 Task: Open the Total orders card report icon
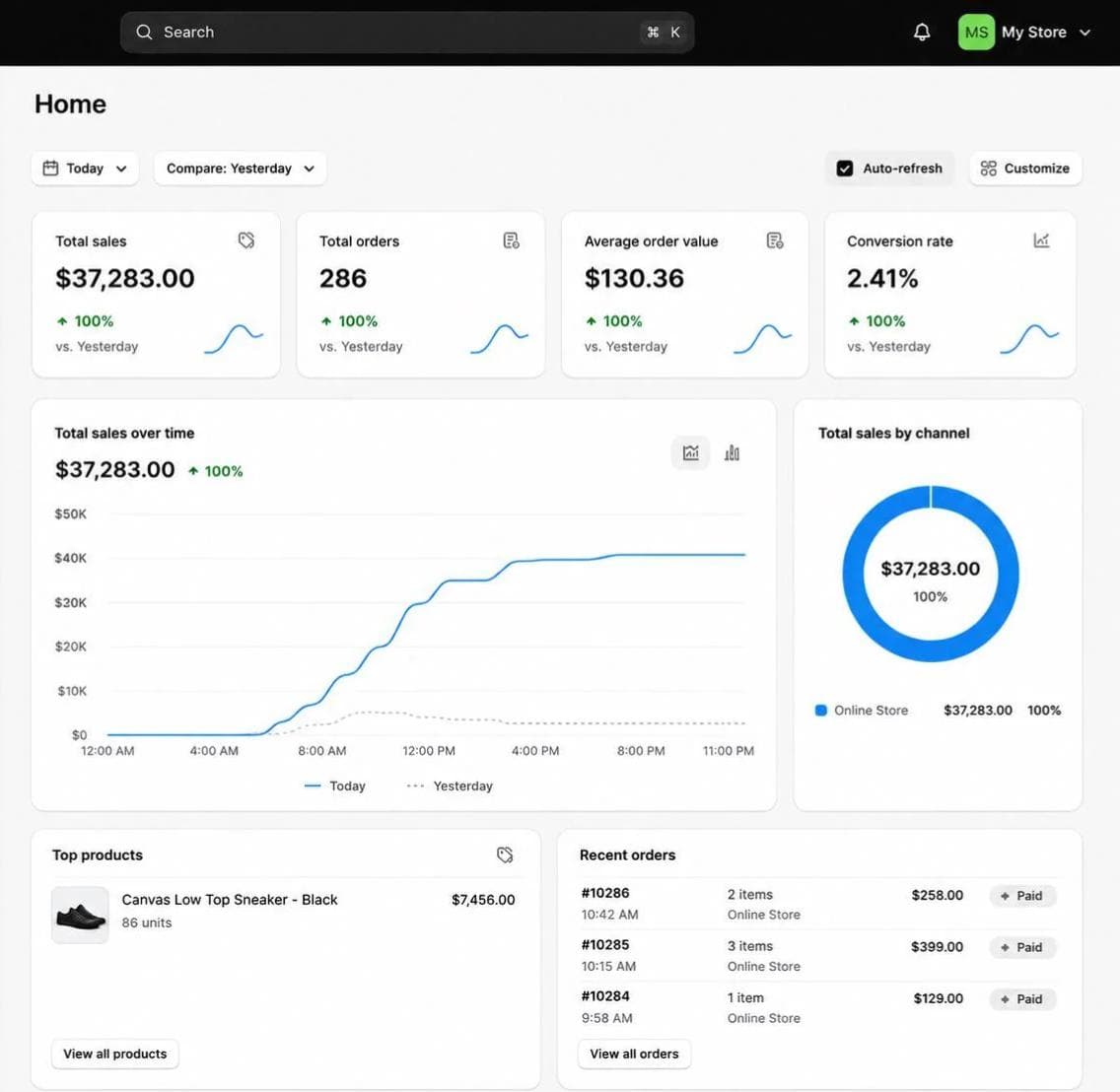pyautogui.click(x=512, y=240)
